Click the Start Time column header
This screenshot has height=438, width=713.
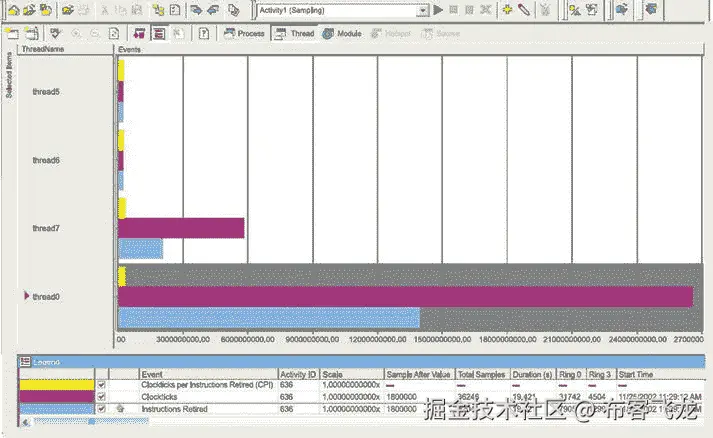[x=660, y=374]
